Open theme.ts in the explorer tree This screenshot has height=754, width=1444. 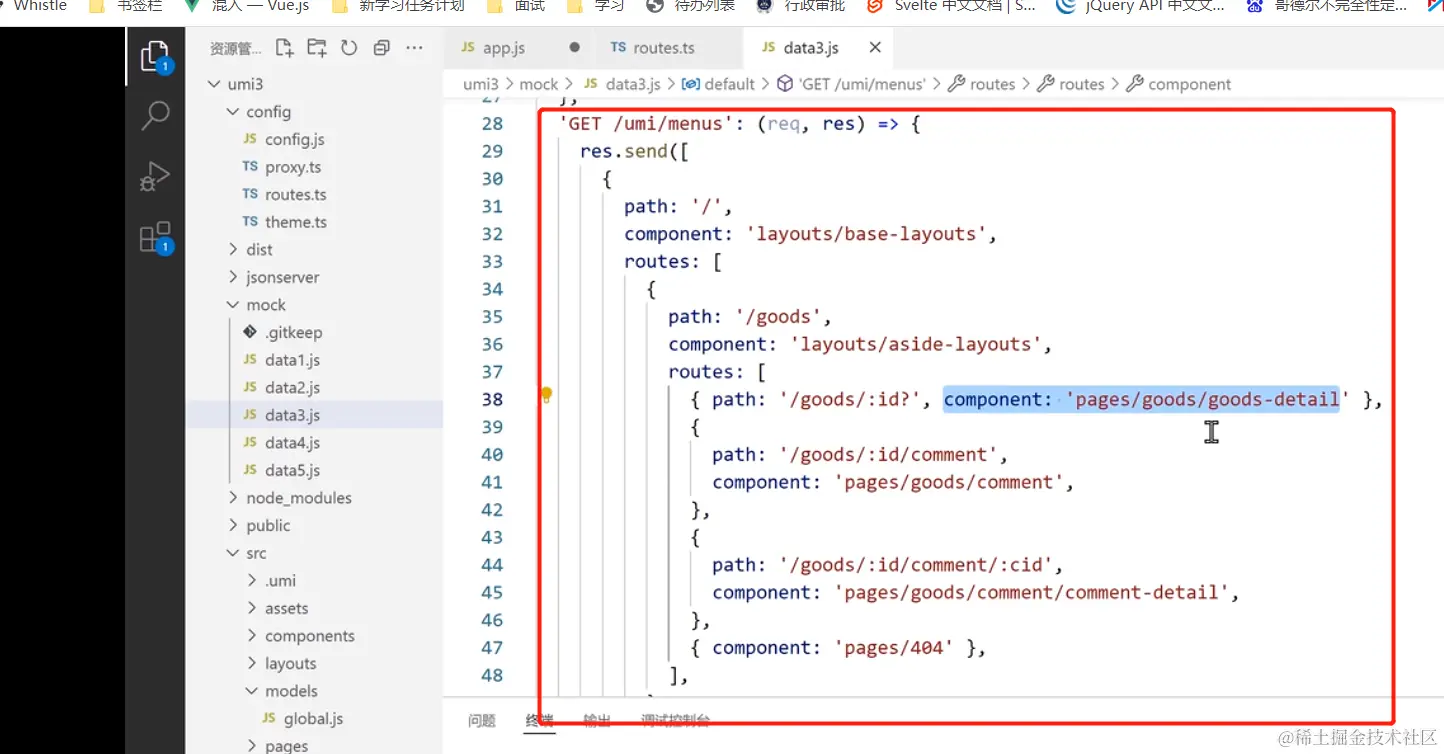coord(295,222)
